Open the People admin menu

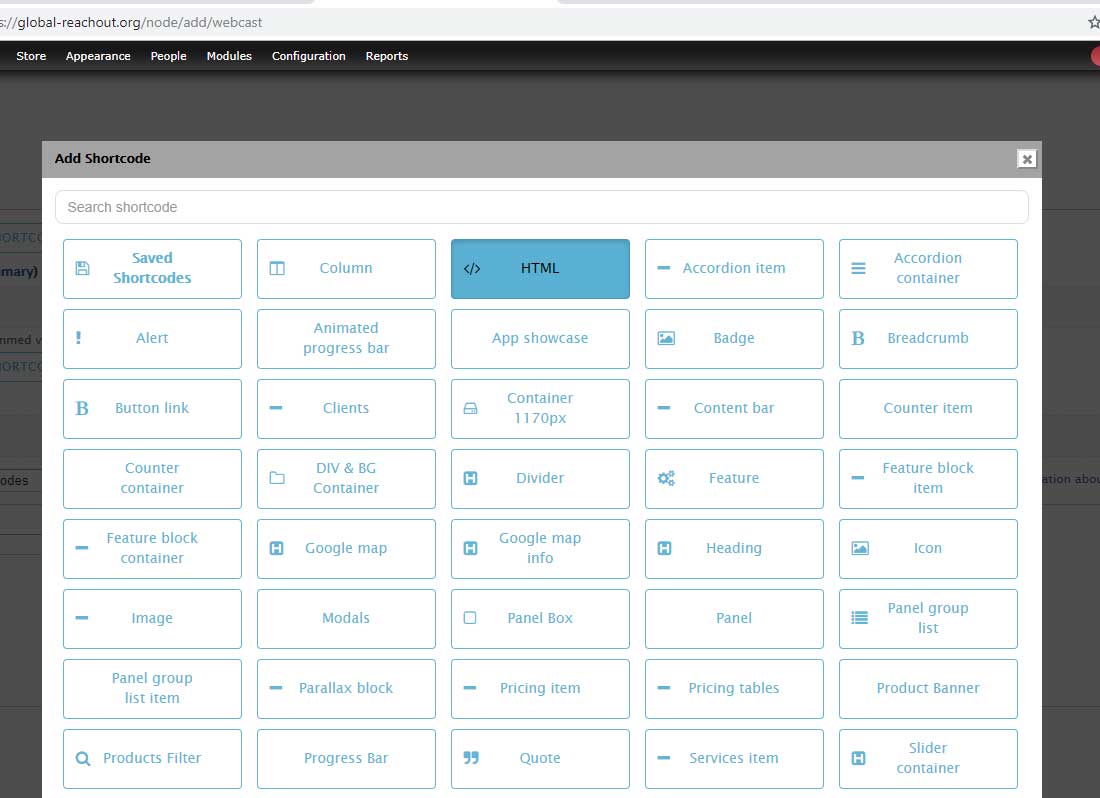click(x=168, y=56)
